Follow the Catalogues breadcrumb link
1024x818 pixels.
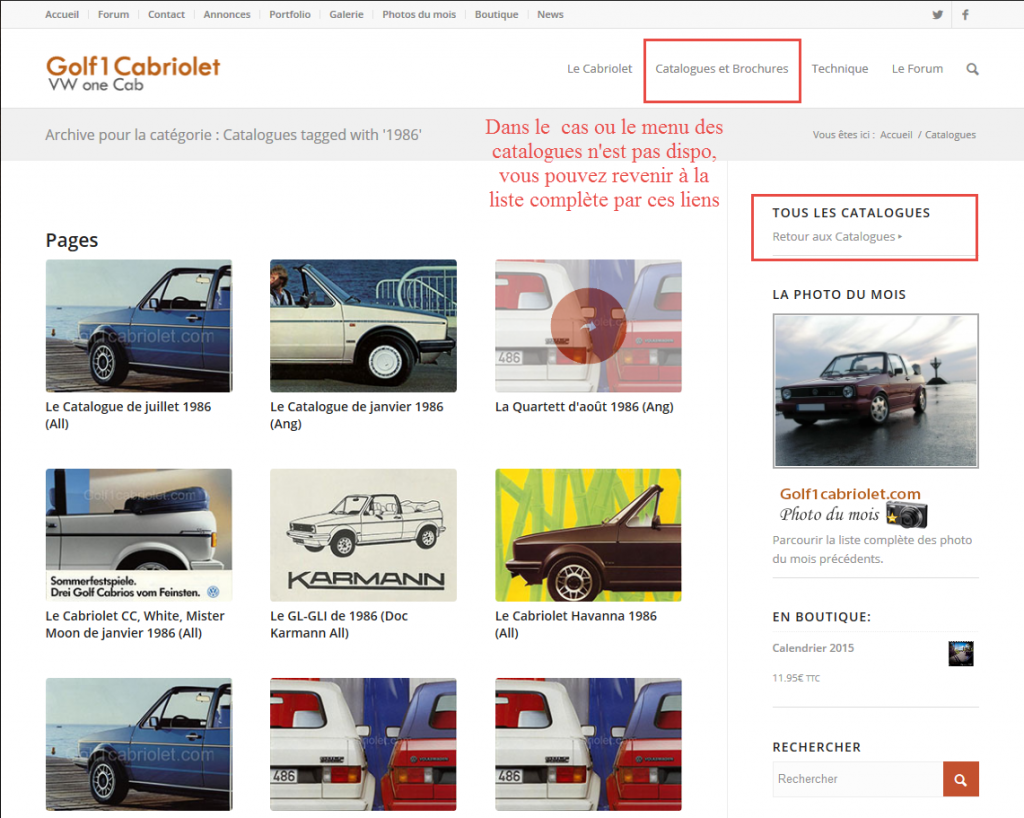pos(950,134)
